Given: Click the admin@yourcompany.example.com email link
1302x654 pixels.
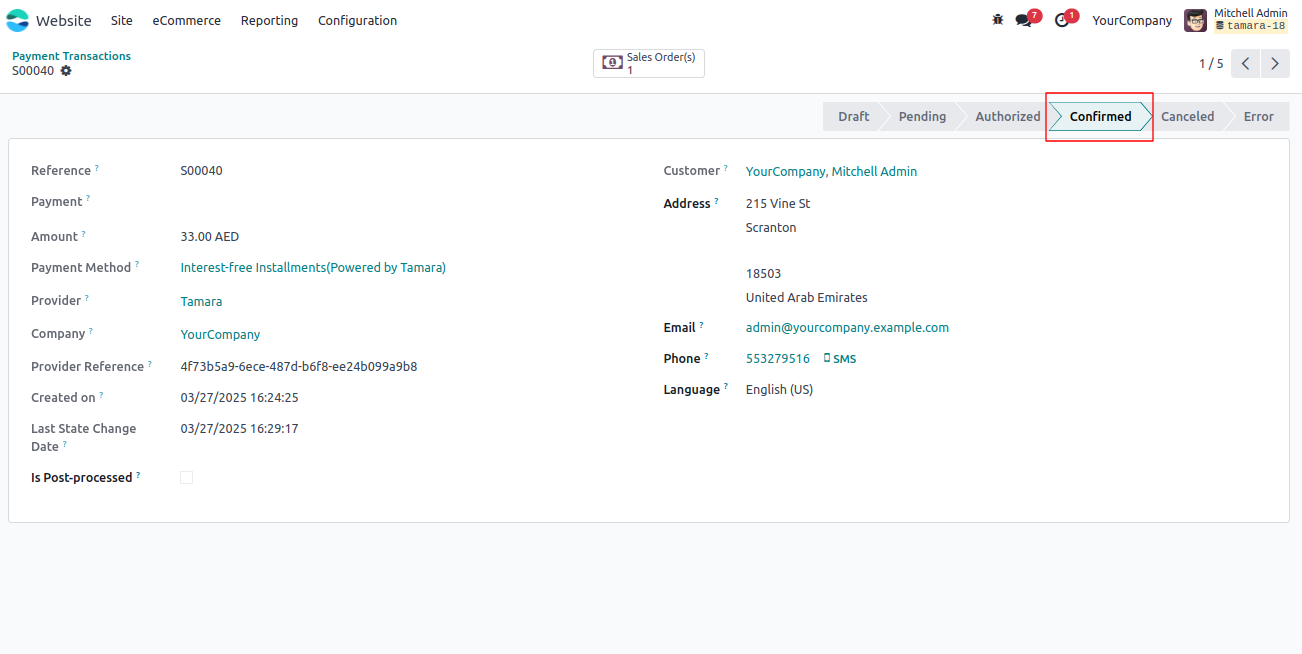Looking at the screenshot, I should coord(847,327).
